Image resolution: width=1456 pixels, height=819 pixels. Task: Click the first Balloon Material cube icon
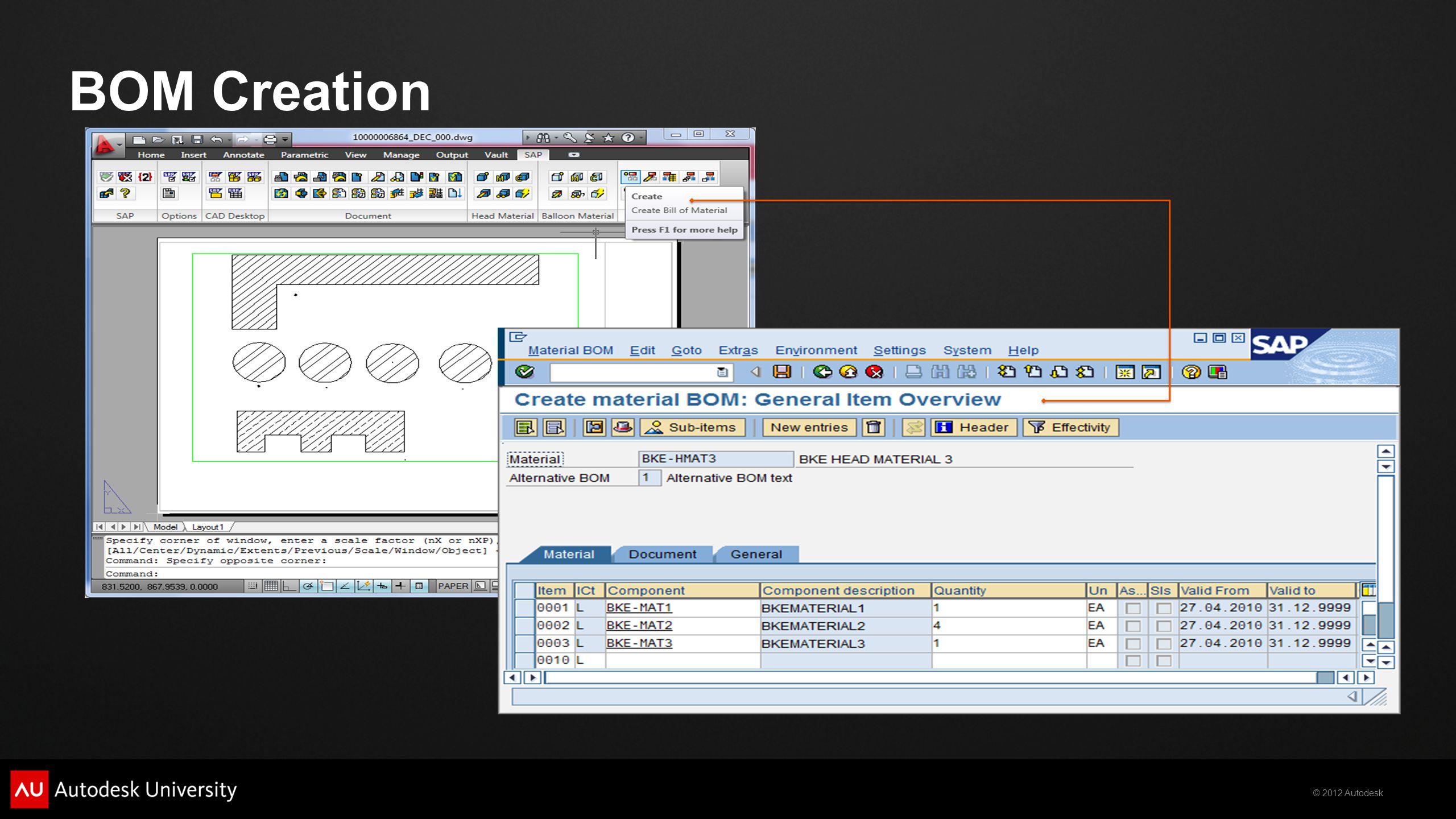coord(557,177)
